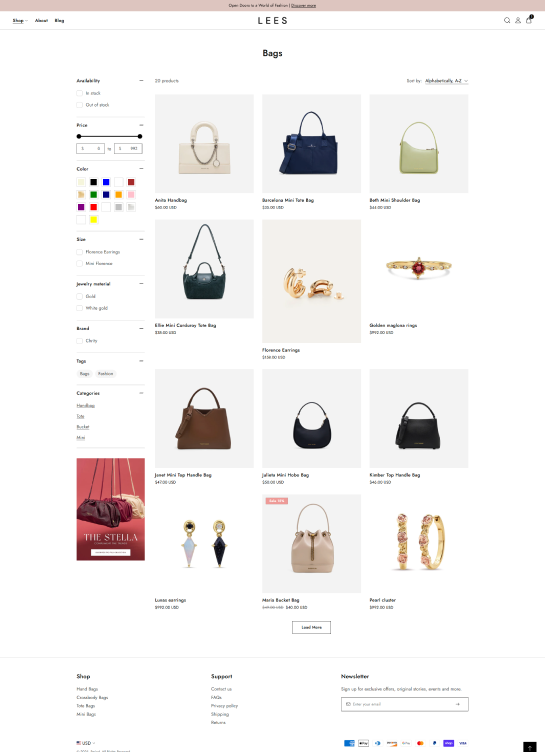Open the shopping cart icon
Image resolution: width=545 pixels, height=752 pixels.
coord(529,20)
